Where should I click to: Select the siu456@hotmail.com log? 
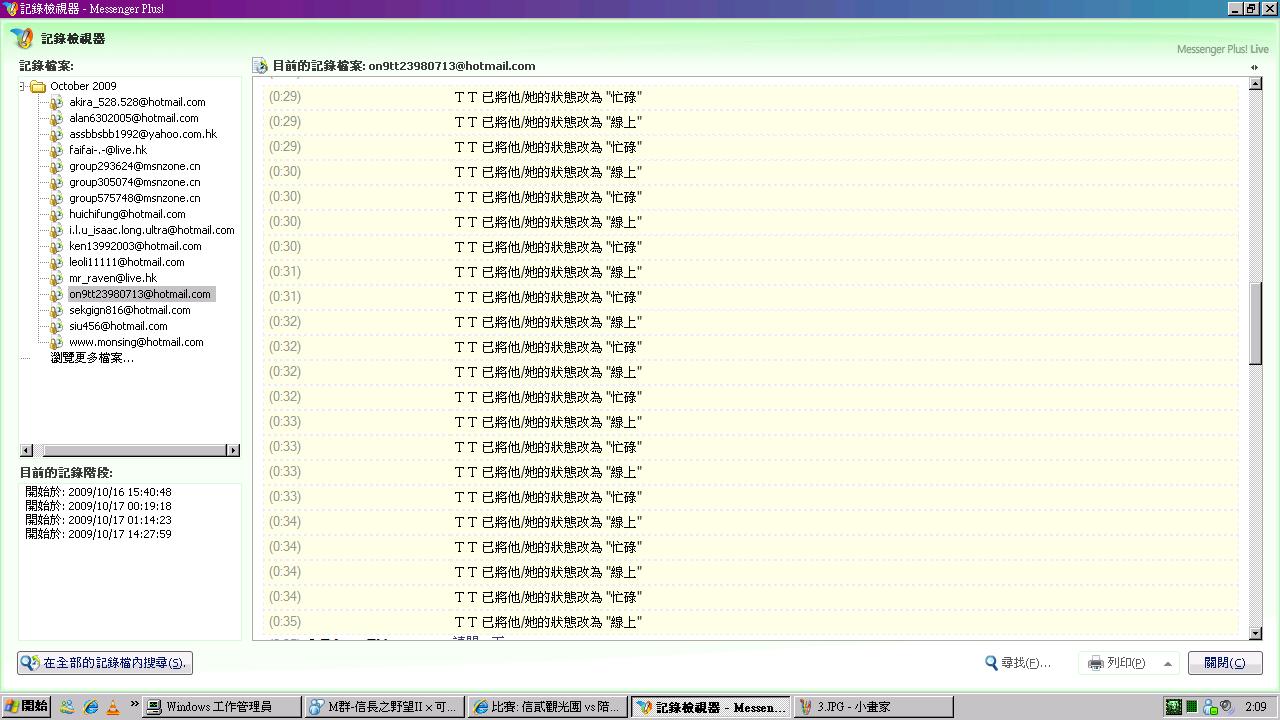point(118,326)
